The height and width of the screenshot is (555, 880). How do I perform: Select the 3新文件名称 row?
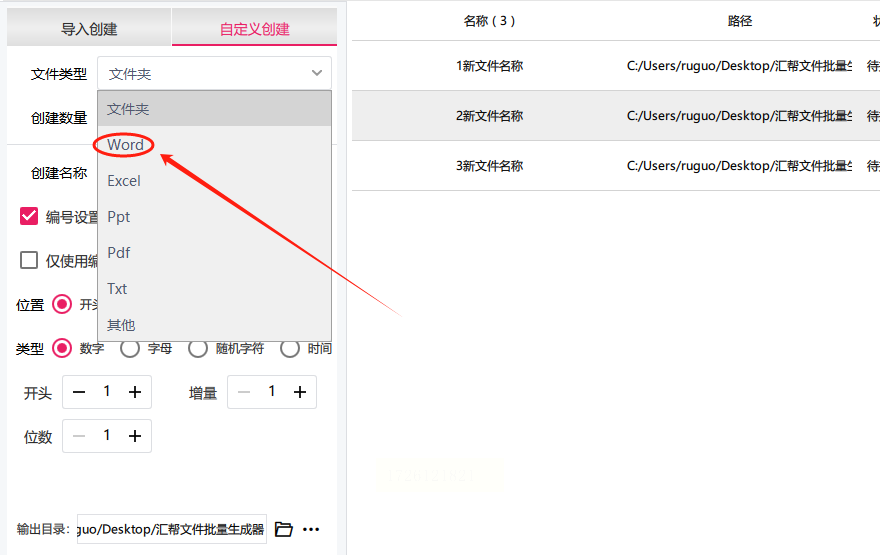tap(616, 166)
